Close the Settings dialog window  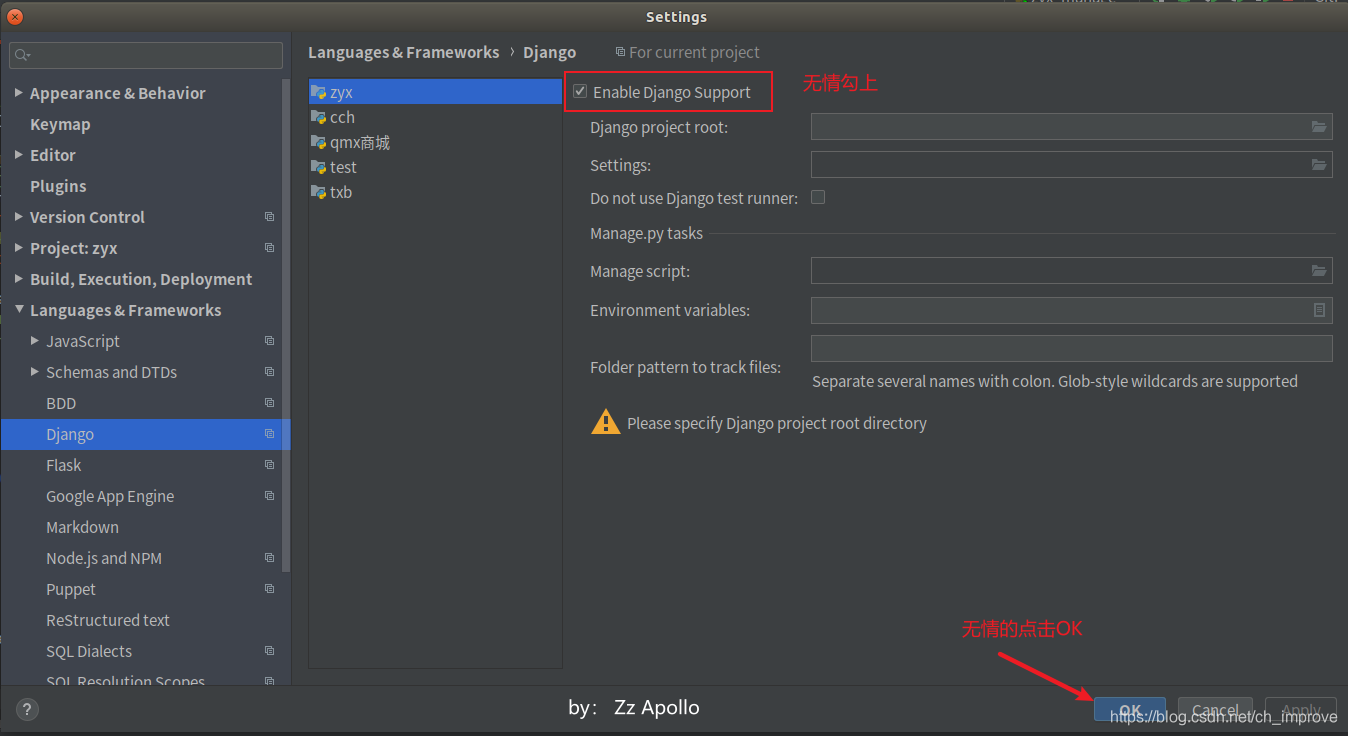pyautogui.click(x=15, y=17)
